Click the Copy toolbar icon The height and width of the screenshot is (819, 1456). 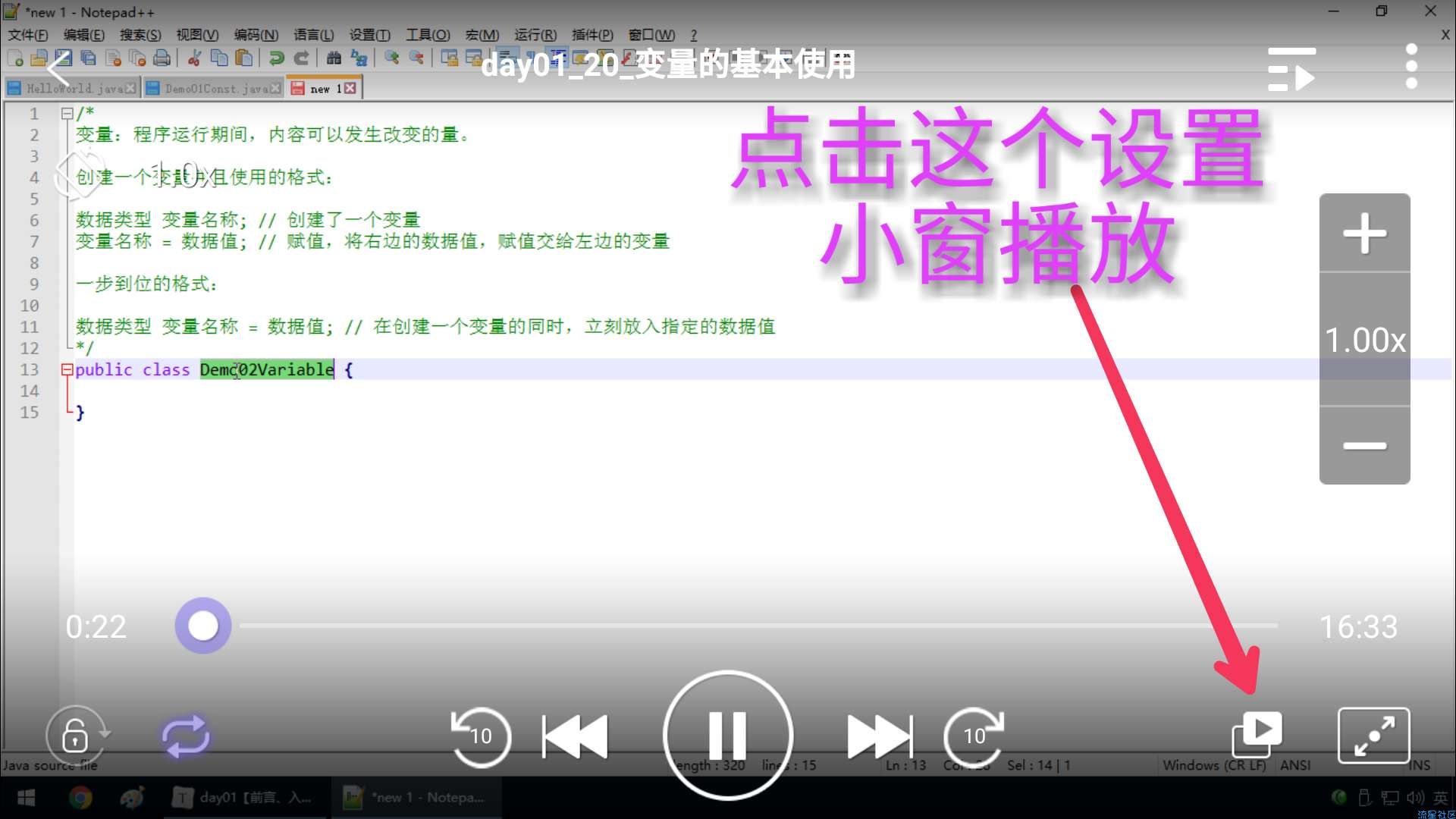coord(219,58)
